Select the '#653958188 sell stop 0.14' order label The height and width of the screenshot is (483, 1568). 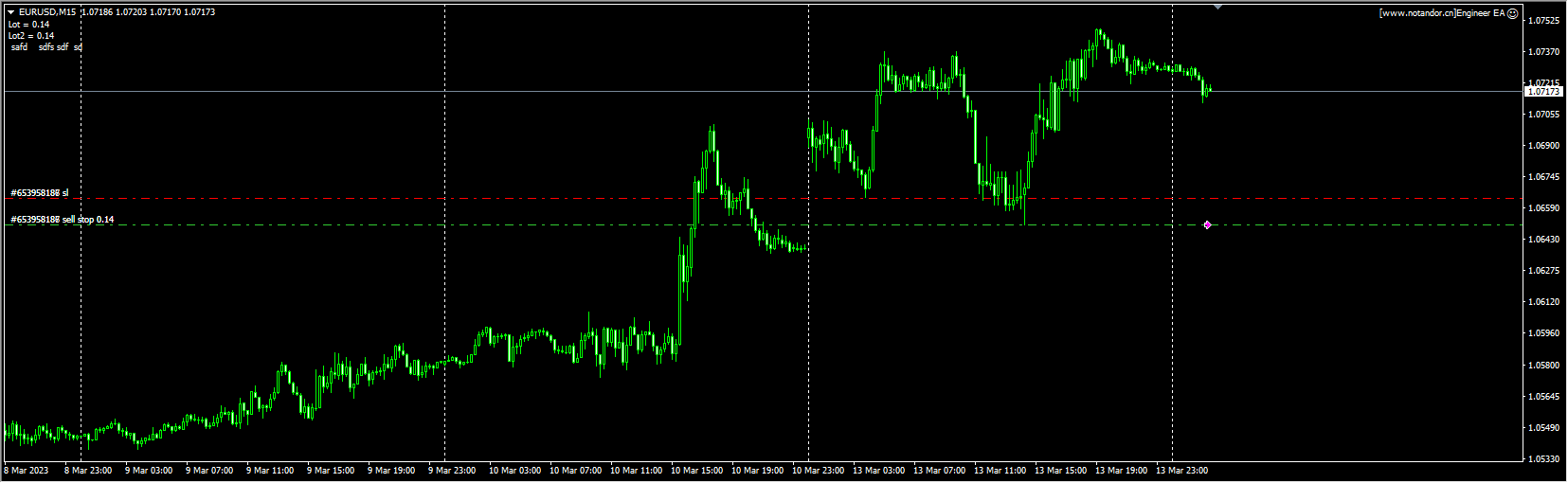pyautogui.click(x=63, y=220)
